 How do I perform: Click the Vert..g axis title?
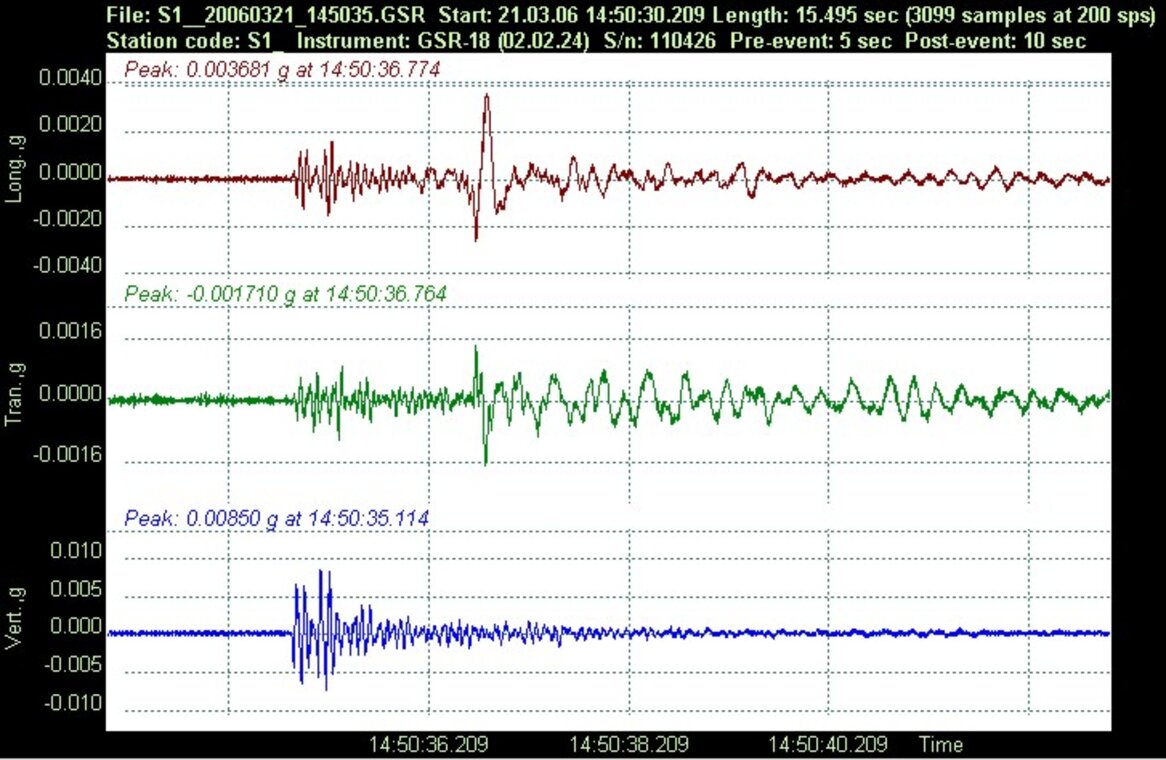(x=14, y=621)
